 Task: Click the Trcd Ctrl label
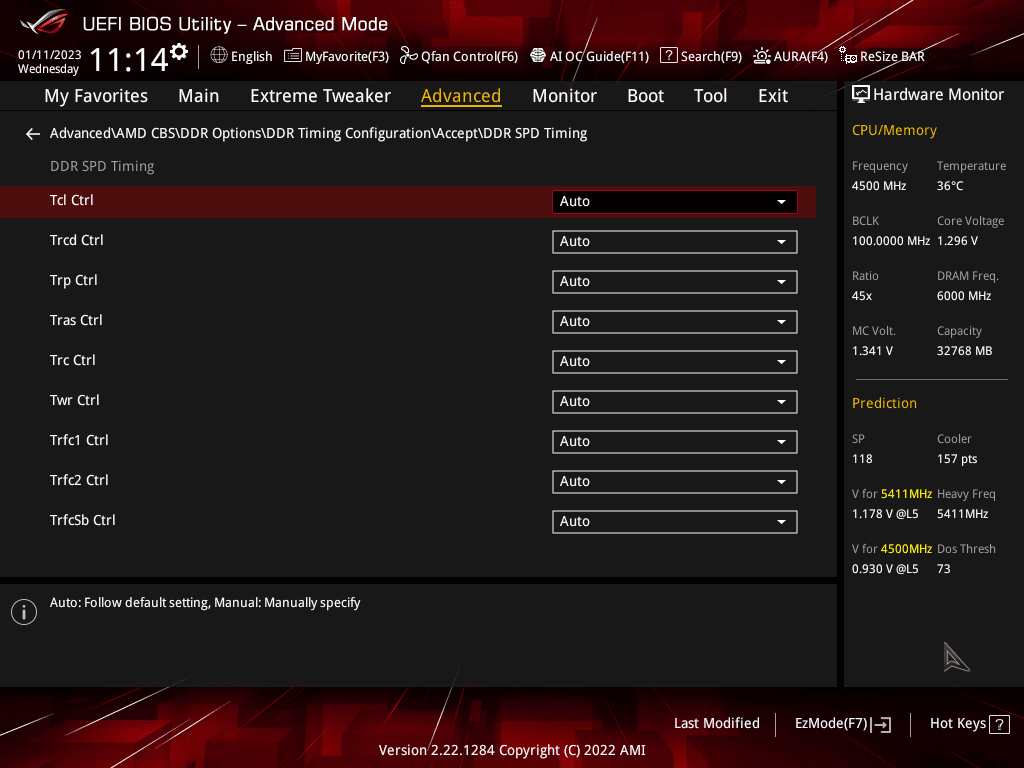76,240
